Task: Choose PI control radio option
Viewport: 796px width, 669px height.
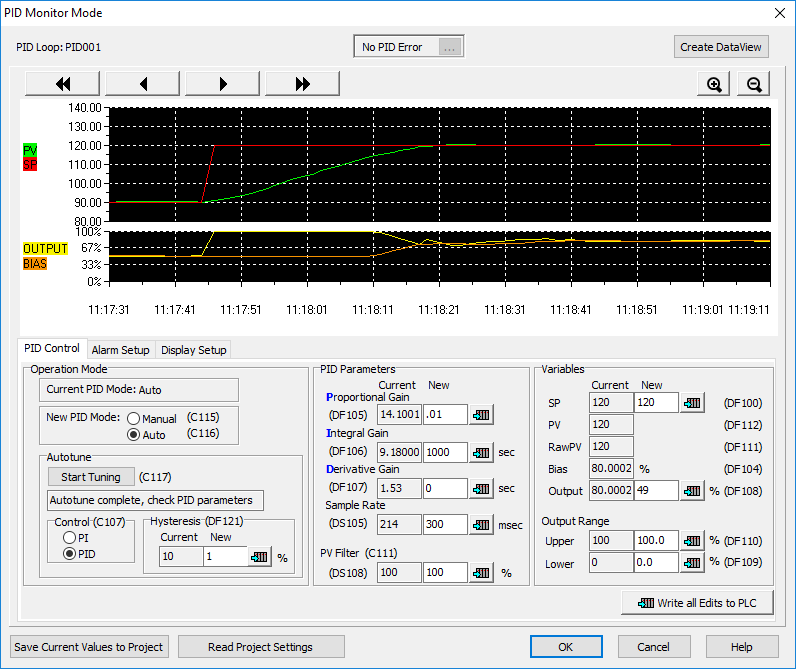Action: tap(69, 537)
